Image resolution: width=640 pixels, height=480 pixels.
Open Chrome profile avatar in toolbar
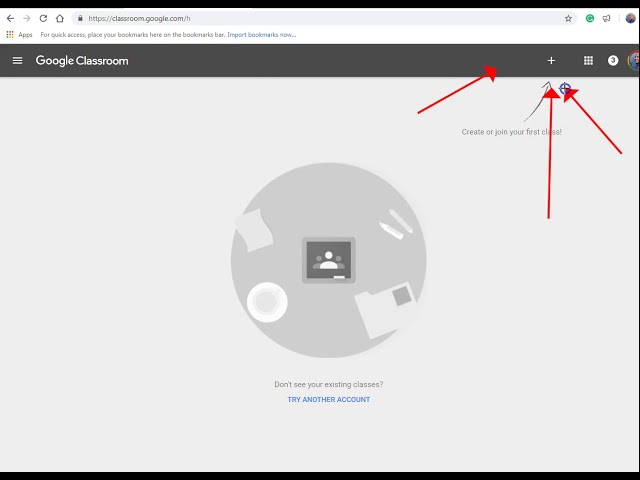pos(631,18)
